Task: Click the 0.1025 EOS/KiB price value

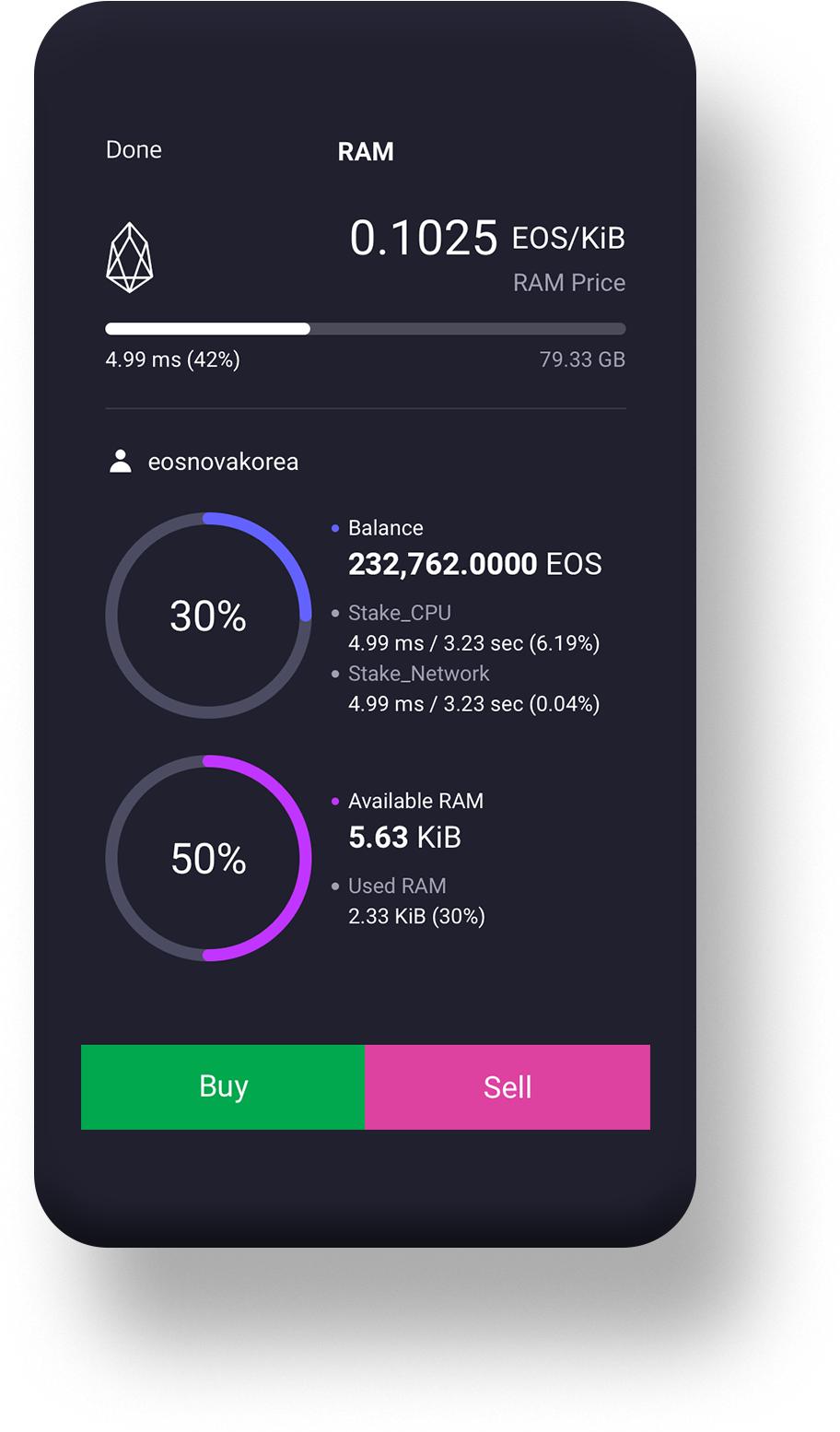Action: [x=486, y=238]
